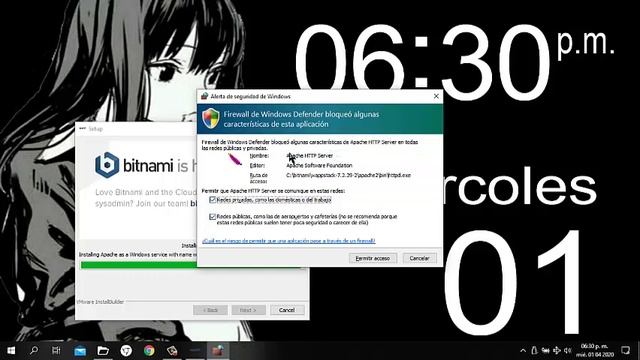
Task: Open Google Chrome on the taskbar
Action: pyautogui.click(x=149, y=350)
